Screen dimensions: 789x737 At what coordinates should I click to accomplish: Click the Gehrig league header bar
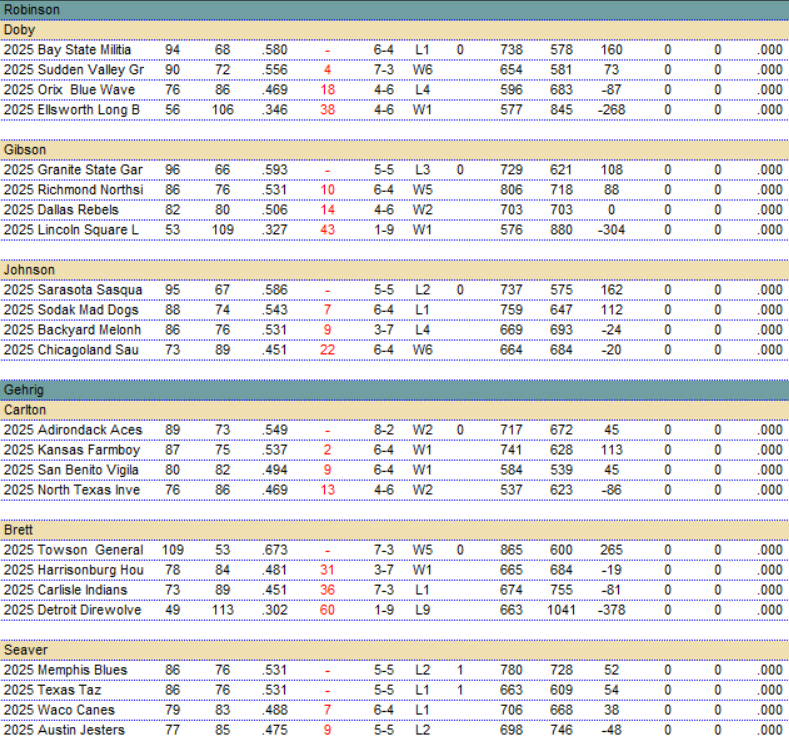(x=27, y=389)
